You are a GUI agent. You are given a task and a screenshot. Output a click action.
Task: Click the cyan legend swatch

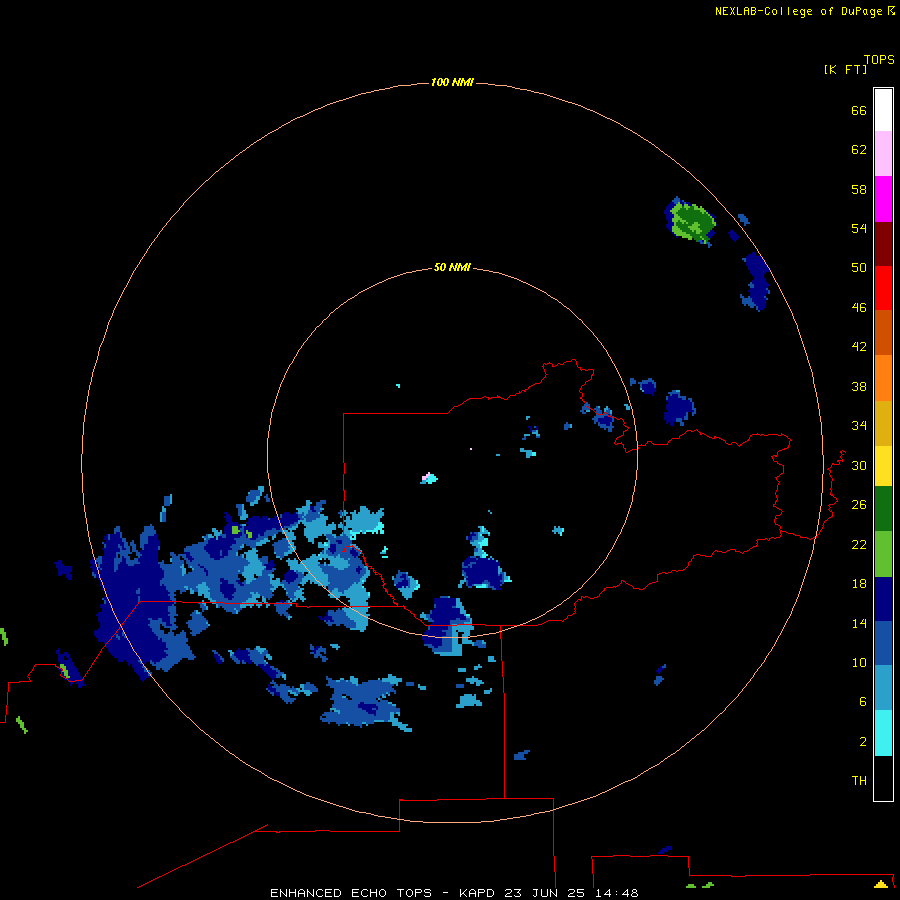point(883,733)
